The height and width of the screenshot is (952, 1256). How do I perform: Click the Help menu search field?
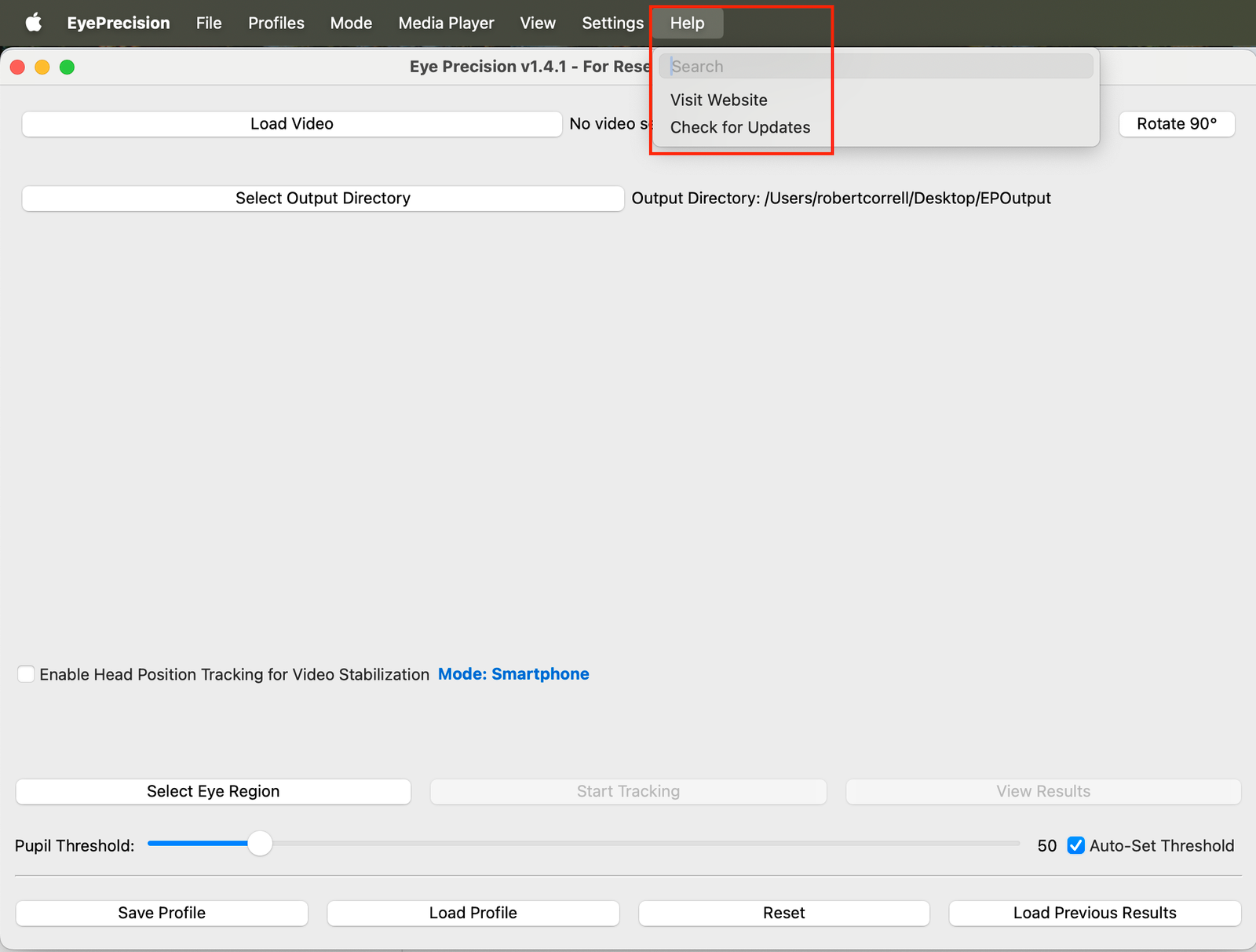tap(875, 66)
